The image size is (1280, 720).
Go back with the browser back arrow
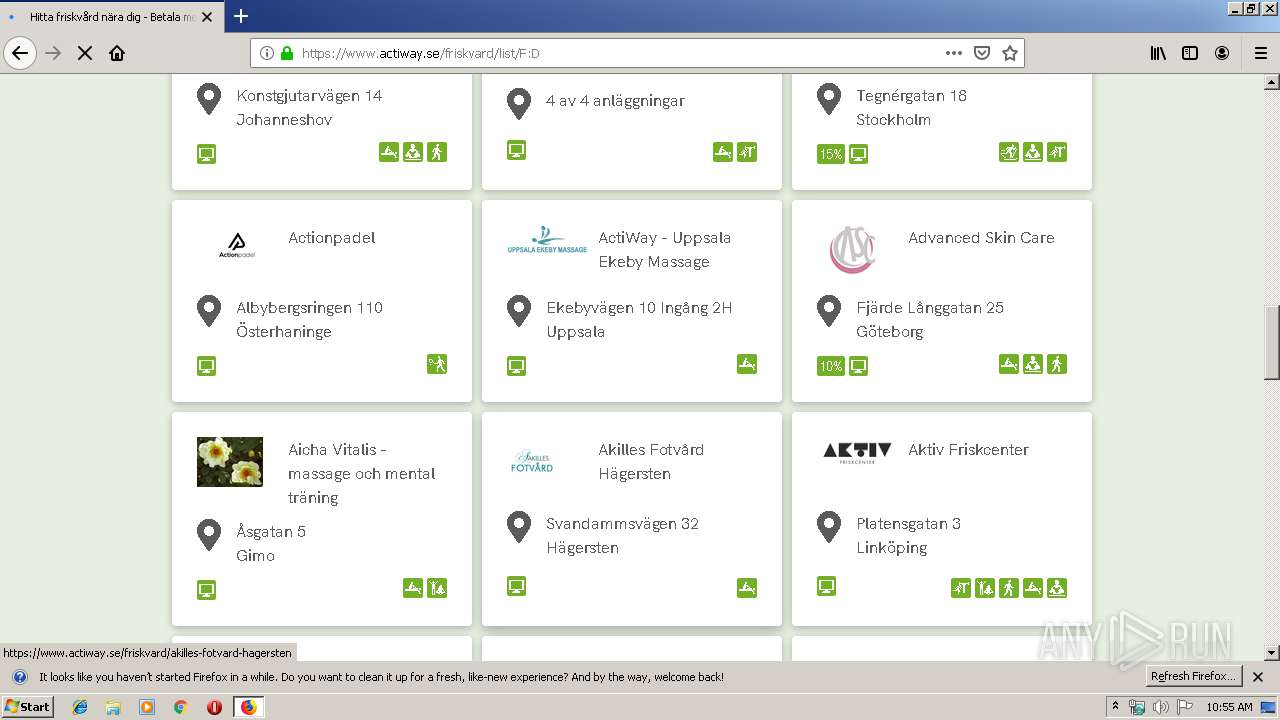[20, 53]
